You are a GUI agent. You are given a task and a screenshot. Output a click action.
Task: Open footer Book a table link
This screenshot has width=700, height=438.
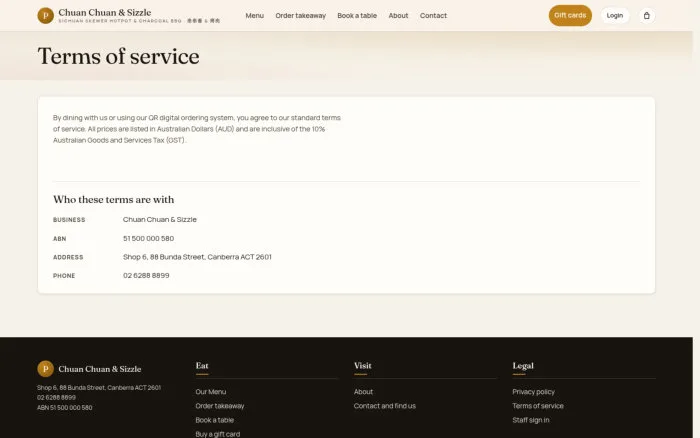215,420
